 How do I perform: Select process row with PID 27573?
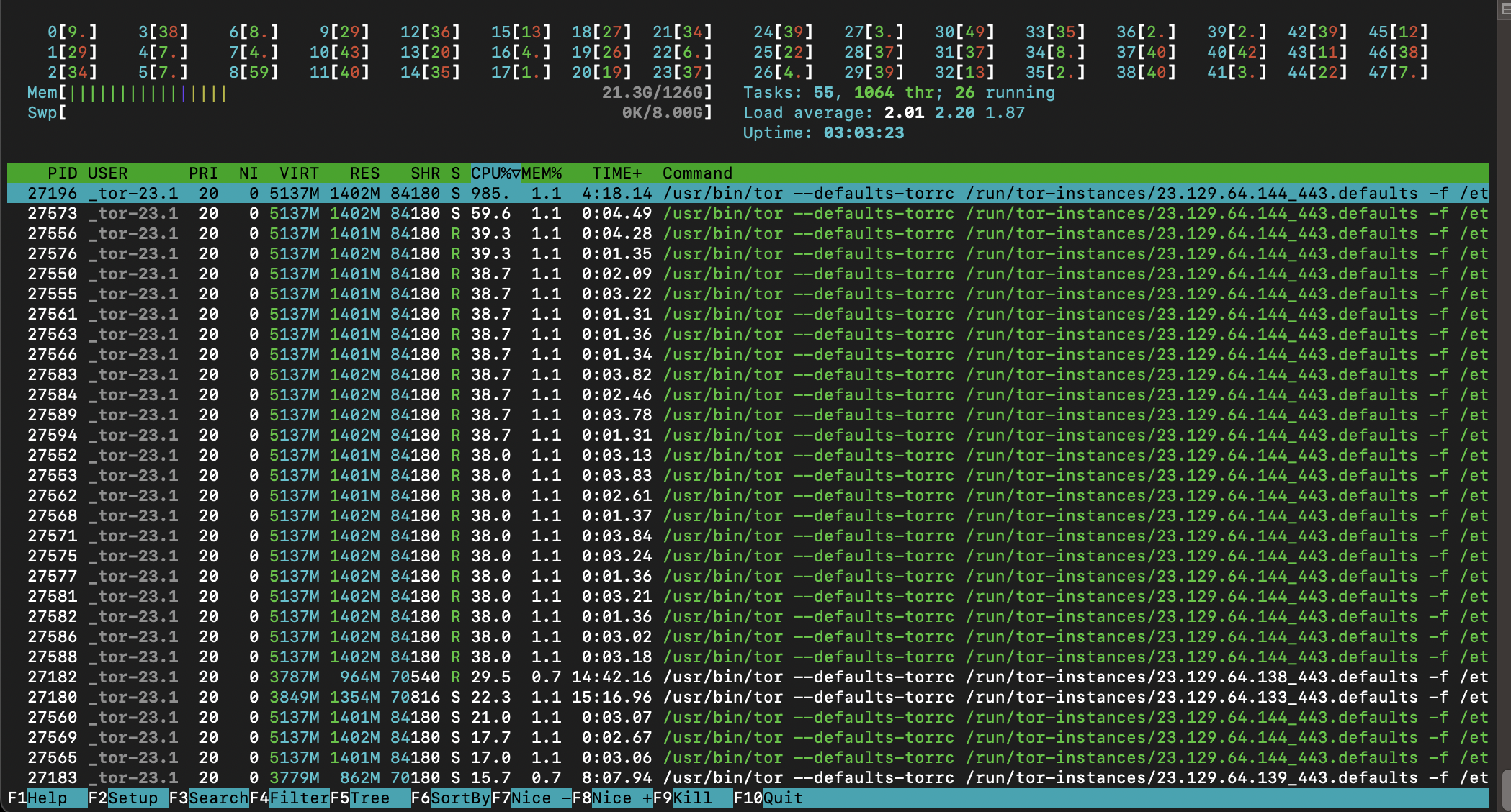[52, 214]
